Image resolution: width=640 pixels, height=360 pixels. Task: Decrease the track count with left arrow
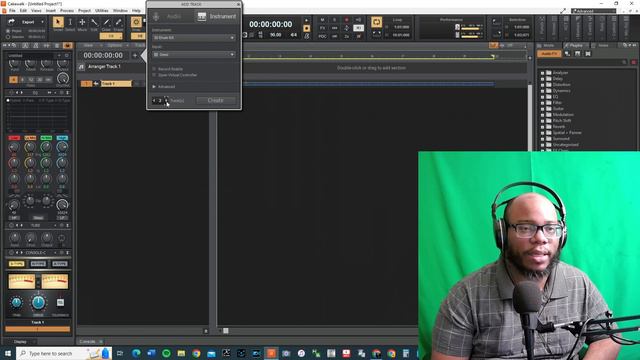[x=154, y=100]
